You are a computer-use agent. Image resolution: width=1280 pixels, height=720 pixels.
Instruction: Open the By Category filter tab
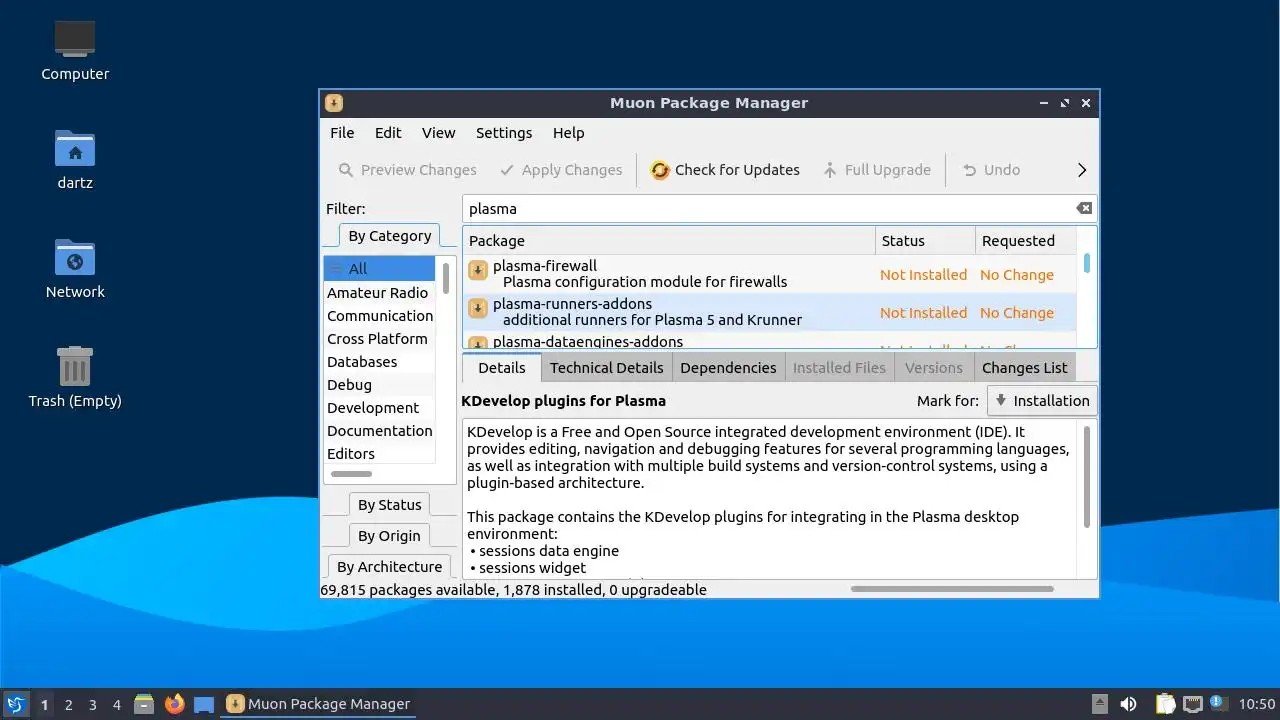tap(389, 236)
